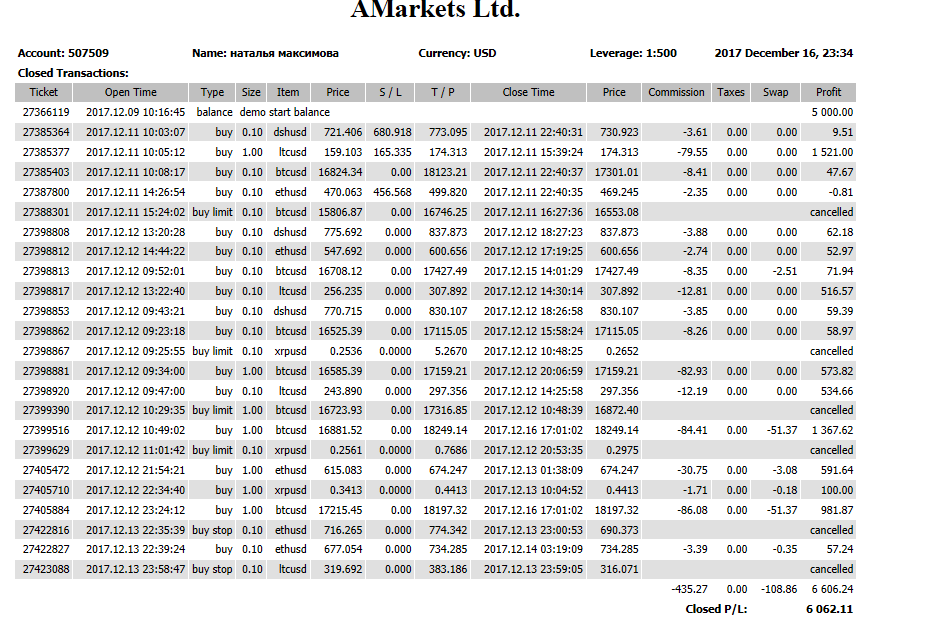946x624 pixels.
Task: Click ticket number 27398920
Action: tap(46, 391)
